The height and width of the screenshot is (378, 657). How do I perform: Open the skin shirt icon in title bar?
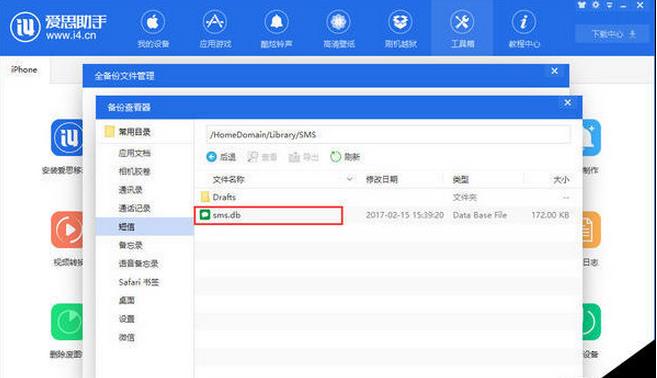tap(581, 5)
